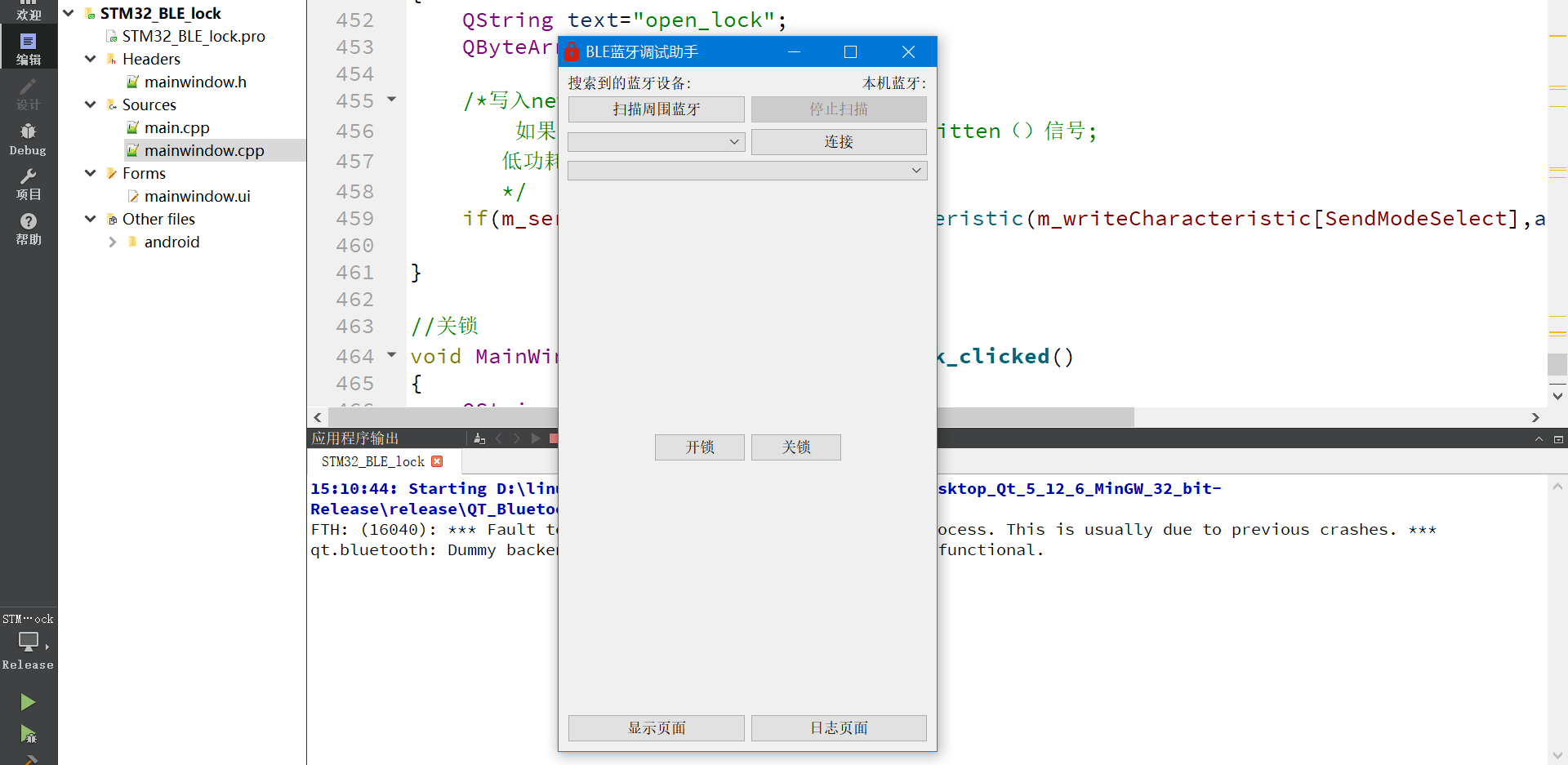Click the 本机蓝牙 label
This screenshot has width=1568, height=765.
point(894,83)
